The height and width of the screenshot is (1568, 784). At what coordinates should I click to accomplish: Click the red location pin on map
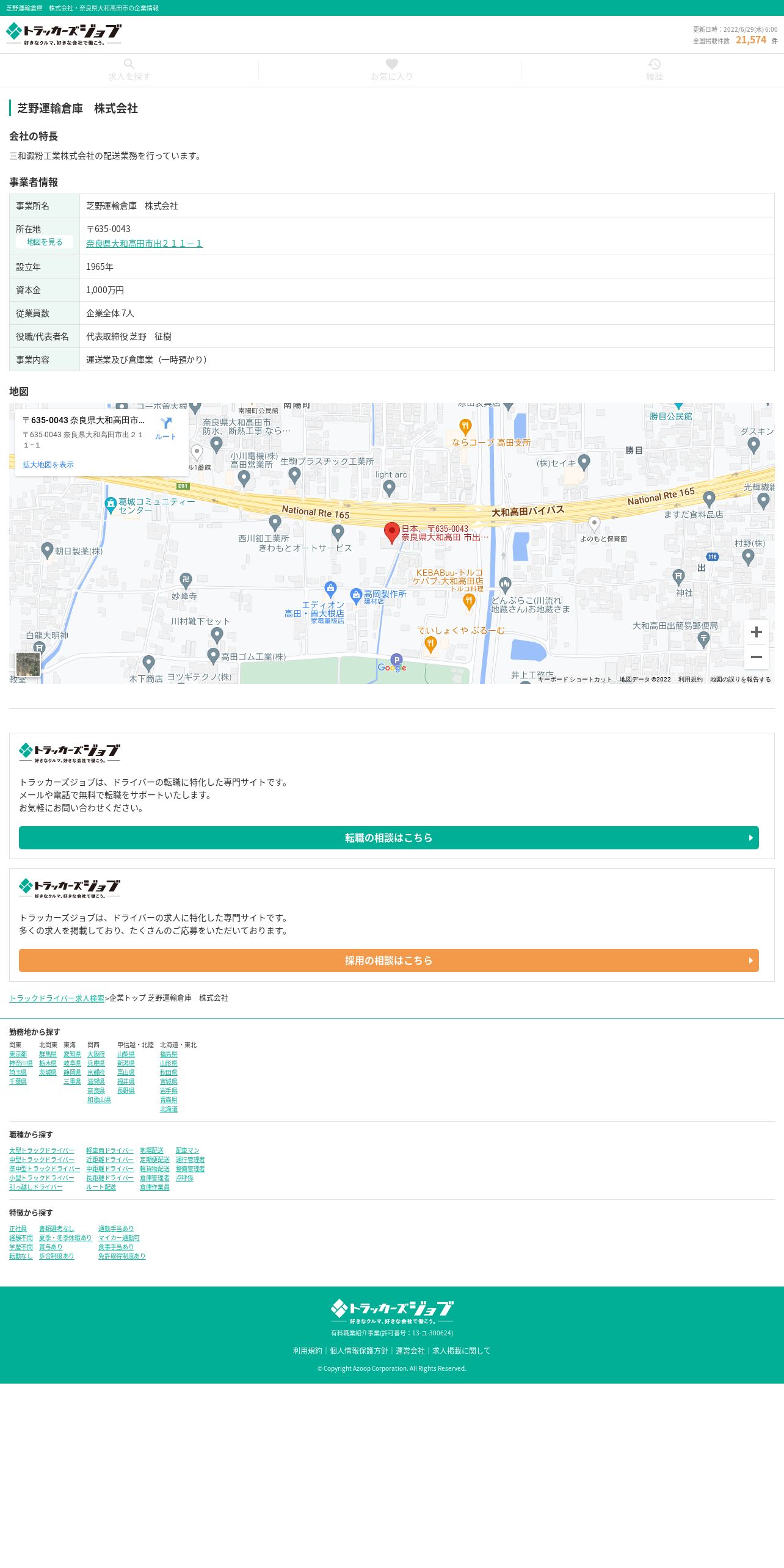pyautogui.click(x=391, y=533)
